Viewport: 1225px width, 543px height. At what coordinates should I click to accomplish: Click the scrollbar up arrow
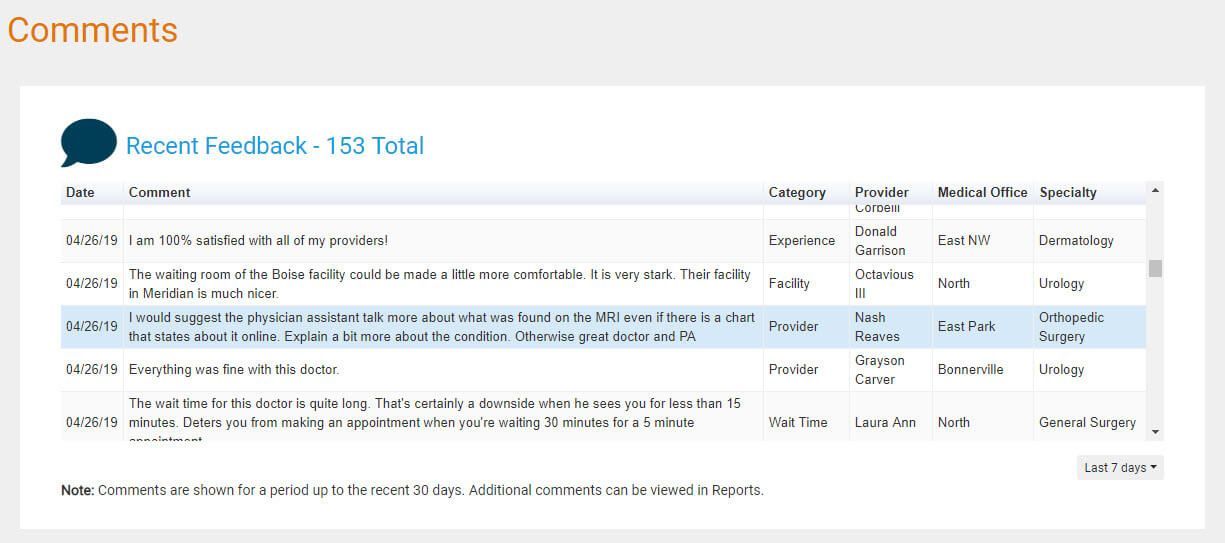[x=1155, y=190]
